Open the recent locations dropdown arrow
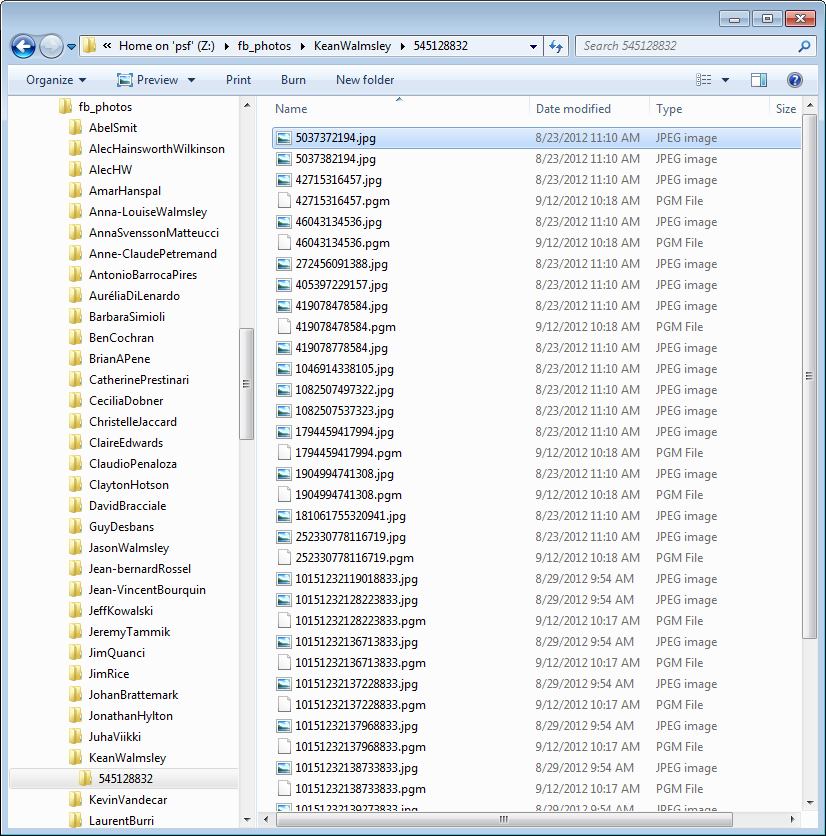This screenshot has height=836, width=826. click(x=72, y=47)
